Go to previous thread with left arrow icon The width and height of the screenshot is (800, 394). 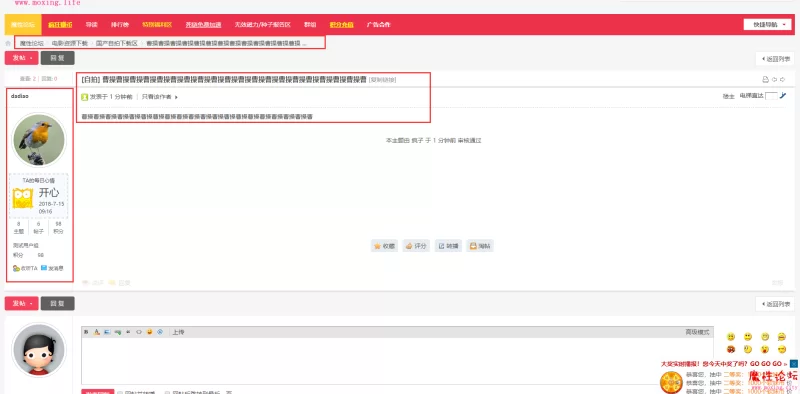(774, 79)
